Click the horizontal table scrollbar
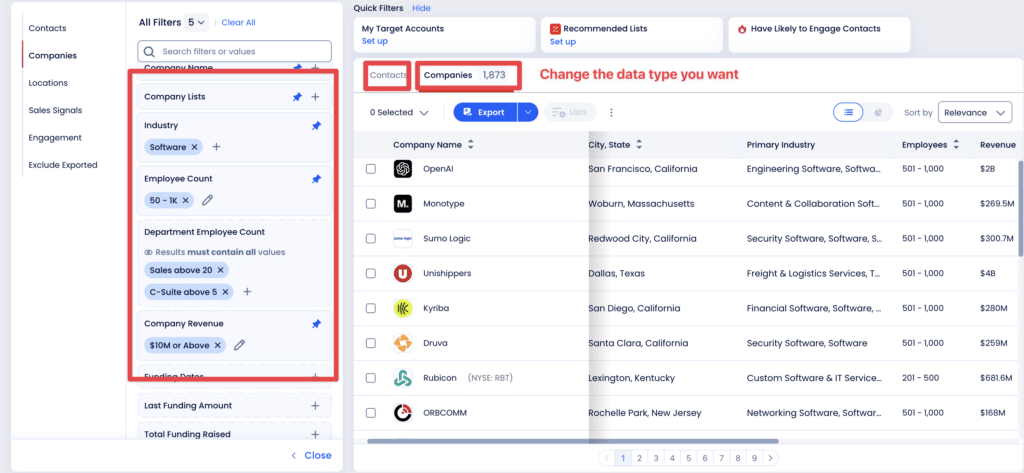Image resolution: width=1024 pixels, height=473 pixels. [x=573, y=442]
